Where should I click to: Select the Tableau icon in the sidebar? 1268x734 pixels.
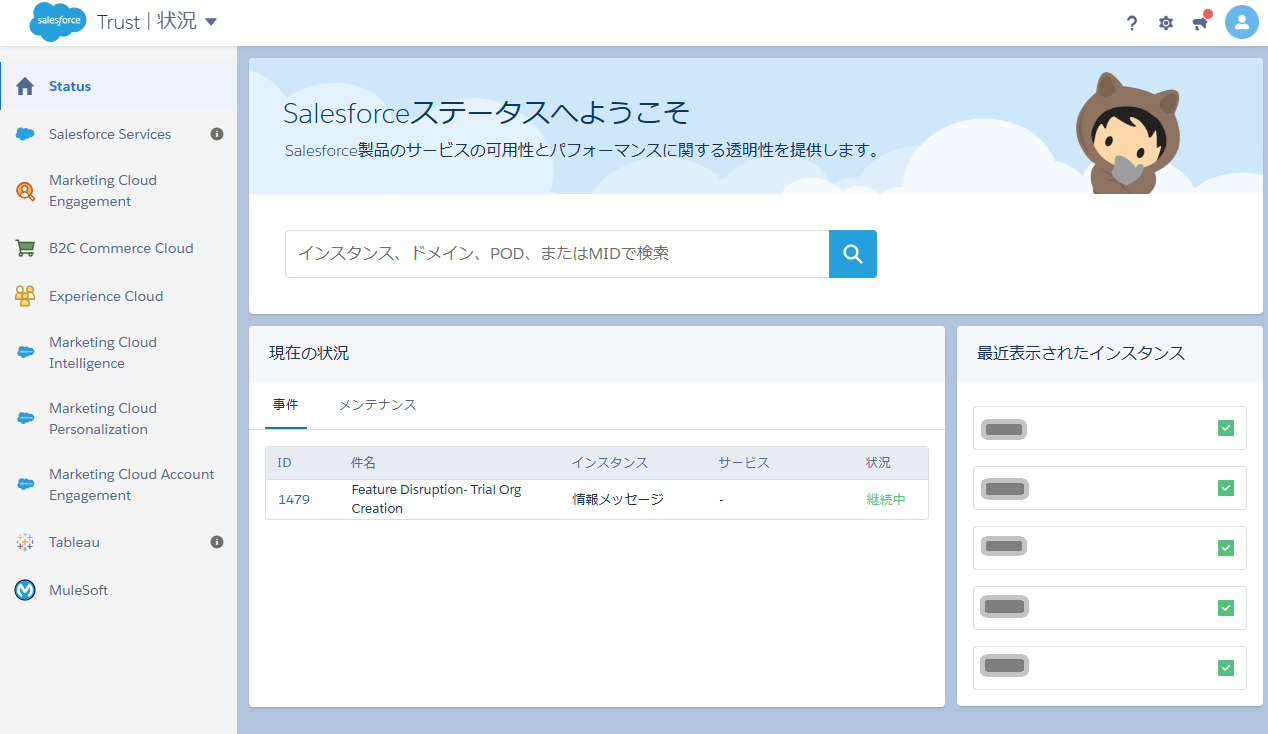[25, 542]
